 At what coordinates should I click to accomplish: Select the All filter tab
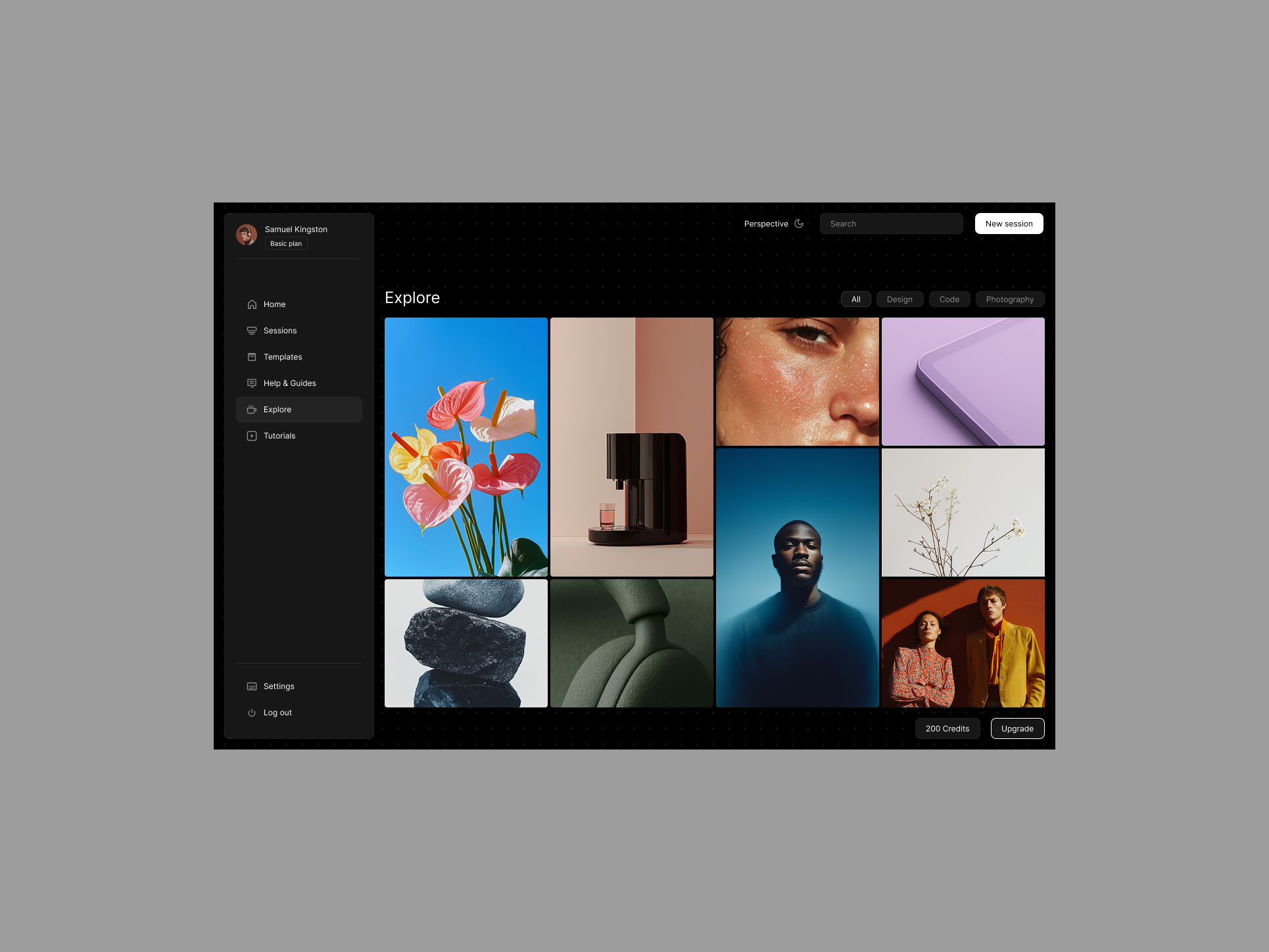click(855, 299)
